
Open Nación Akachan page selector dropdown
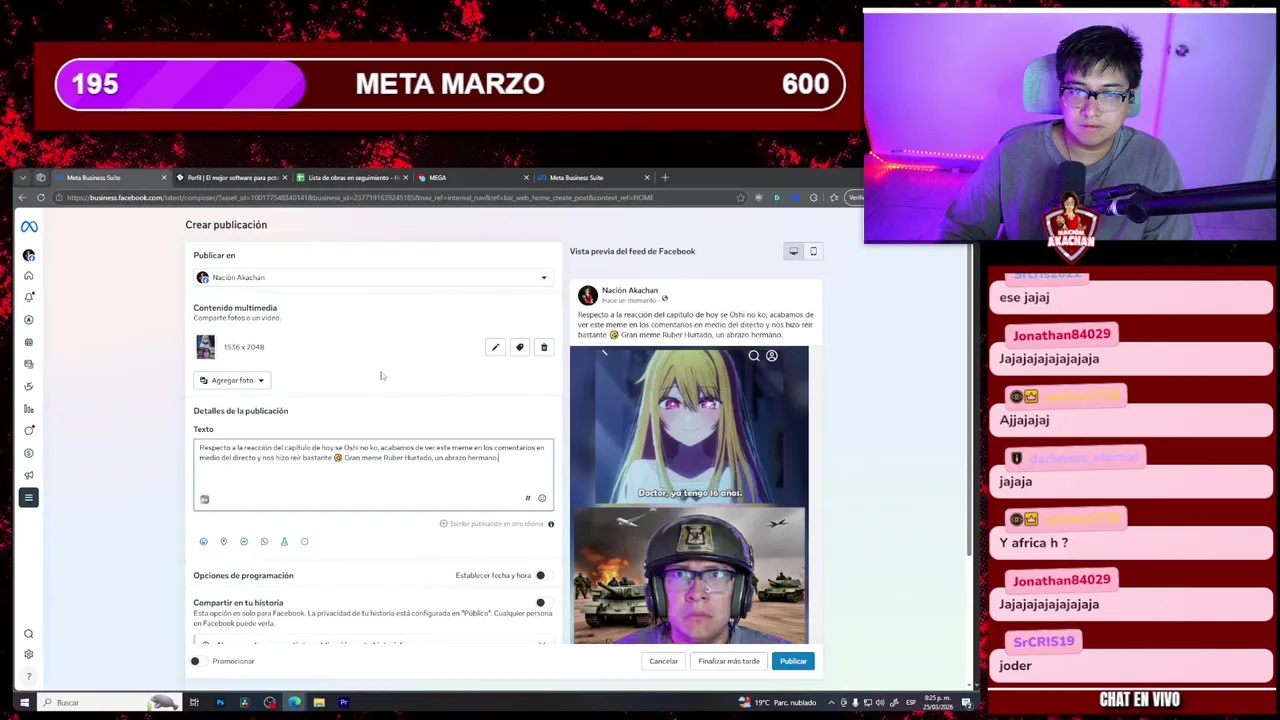tap(373, 277)
